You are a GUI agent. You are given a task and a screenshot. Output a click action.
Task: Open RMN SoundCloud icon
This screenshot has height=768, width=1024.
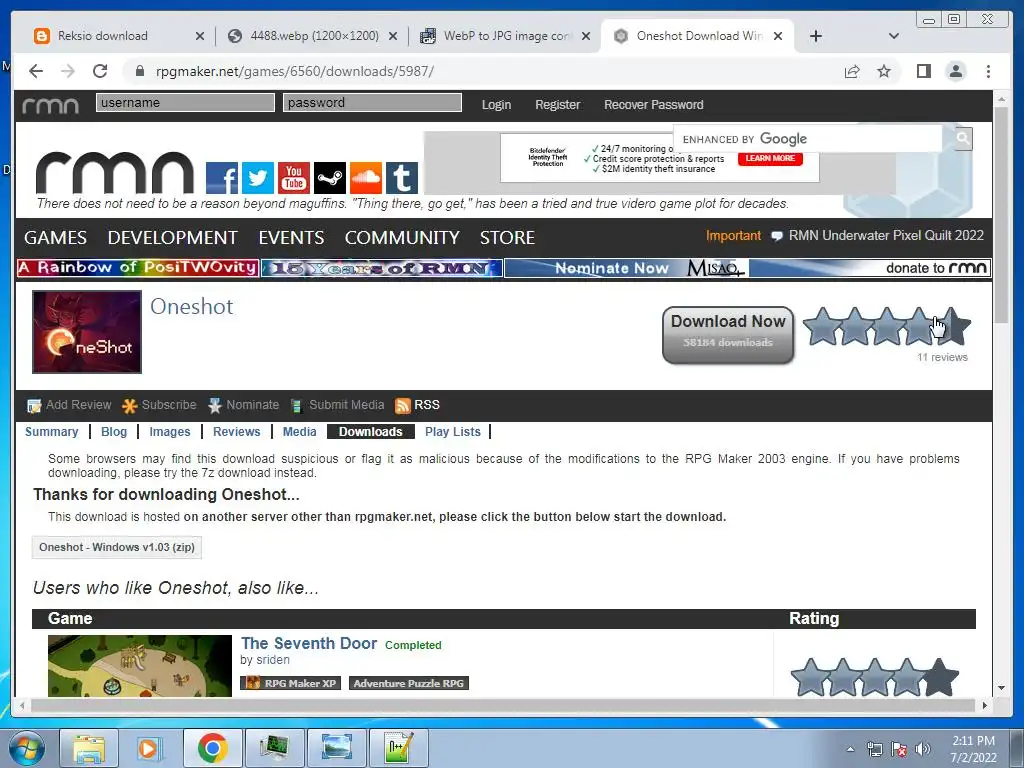pyautogui.click(x=366, y=178)
